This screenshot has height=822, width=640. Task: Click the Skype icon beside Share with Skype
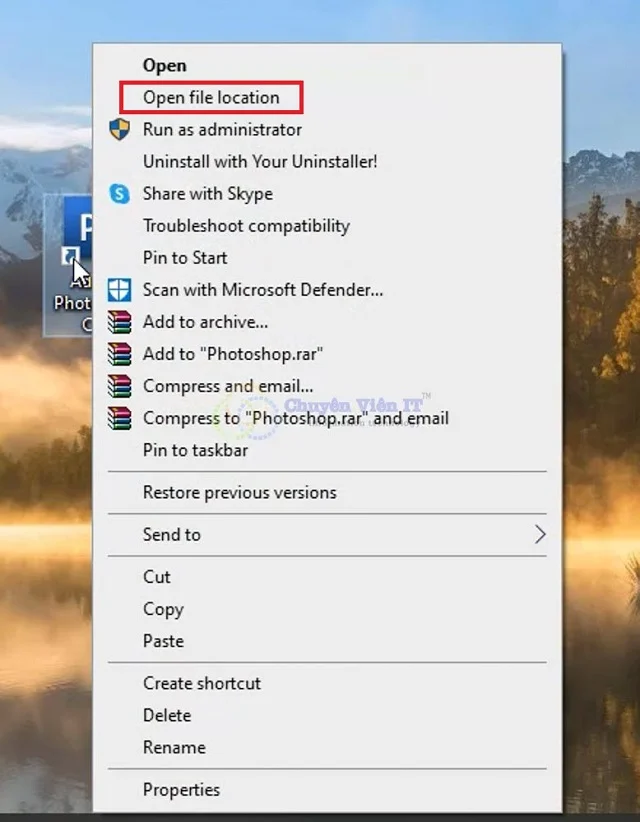click(x=120, y=193)
